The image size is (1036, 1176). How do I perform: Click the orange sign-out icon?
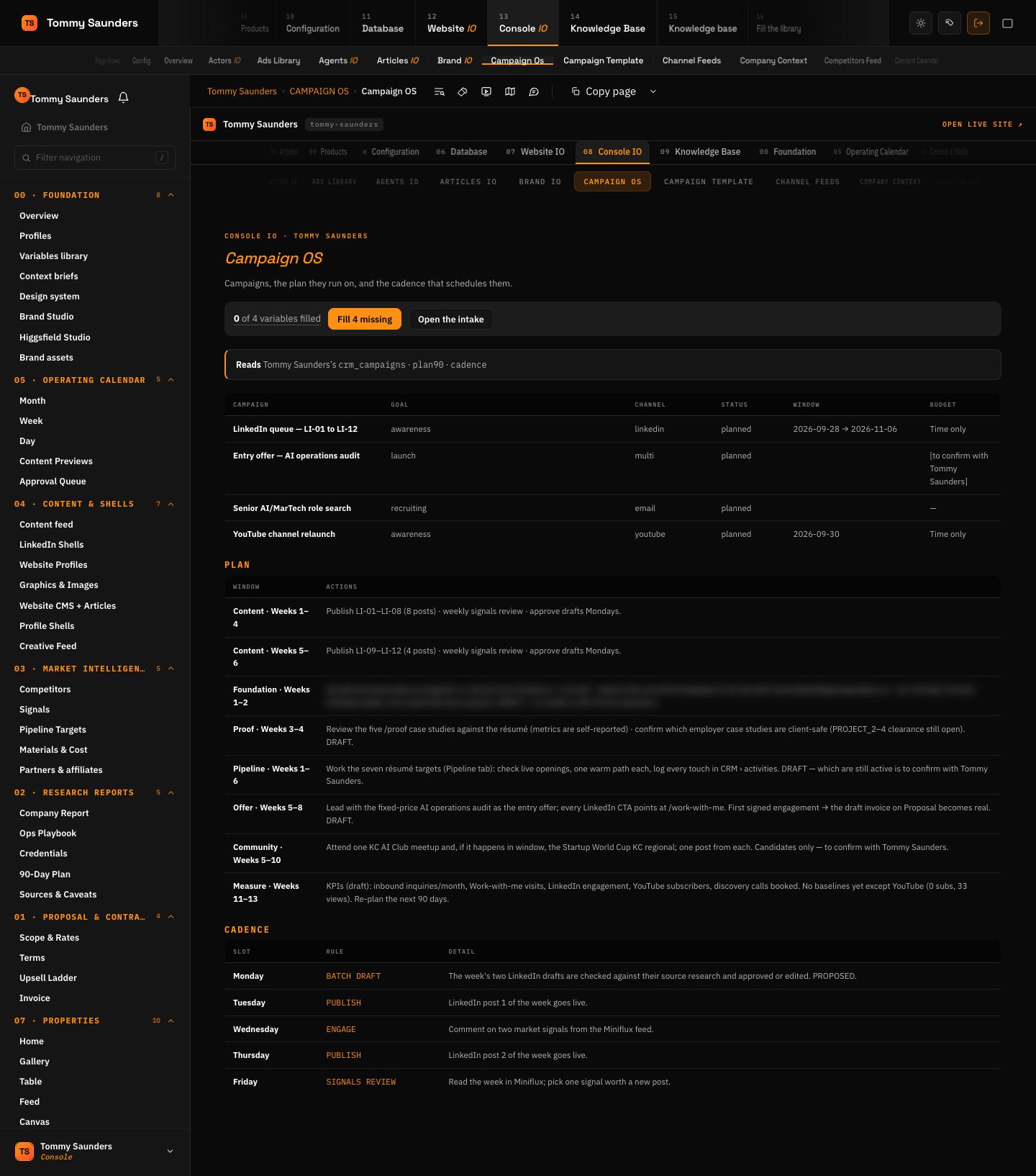coord(978,23)
